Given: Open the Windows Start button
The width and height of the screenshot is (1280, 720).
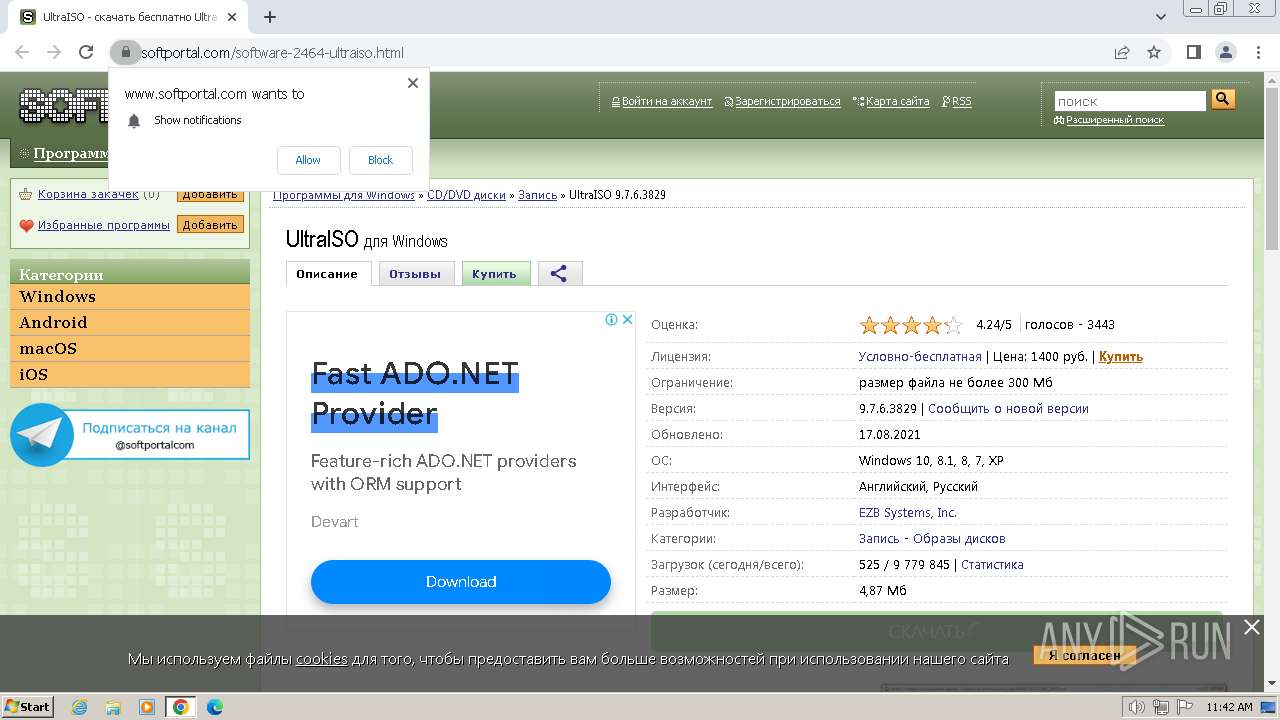Looking at the screenshot, I should (x=28, y=706).
